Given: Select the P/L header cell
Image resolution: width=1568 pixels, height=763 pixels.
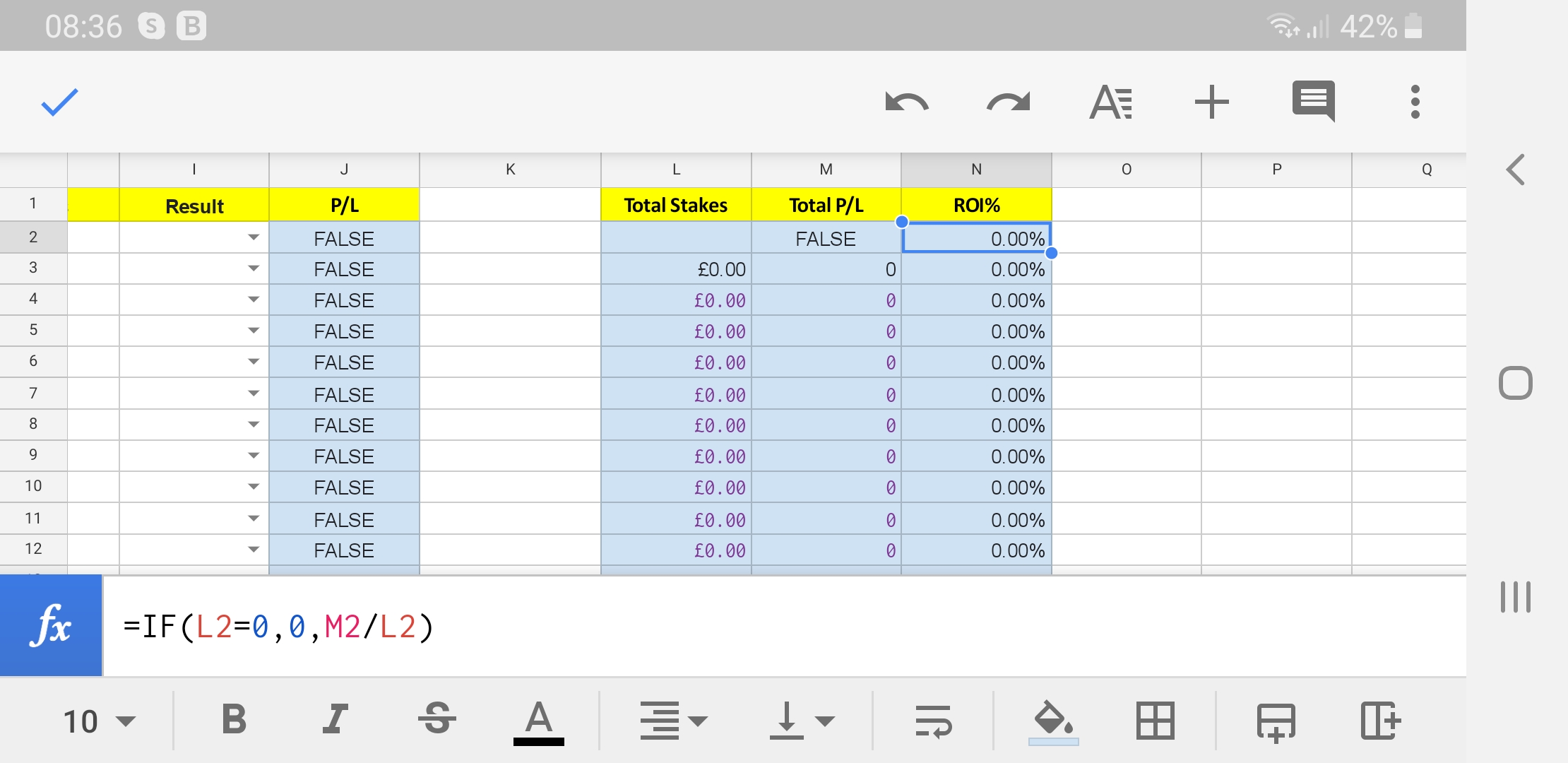Looking at the screenshot, I should click(344, 205).
